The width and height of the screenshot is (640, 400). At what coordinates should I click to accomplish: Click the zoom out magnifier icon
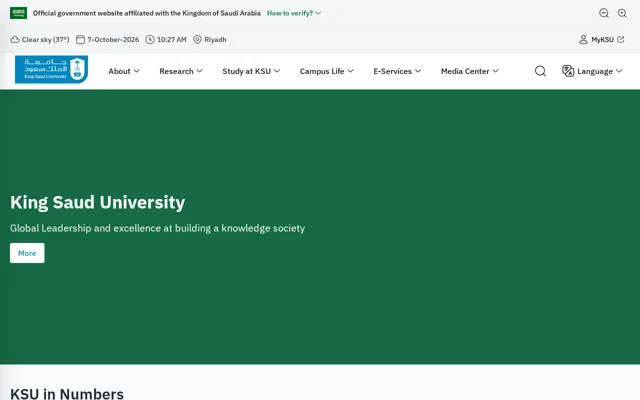tap(604, 13)
